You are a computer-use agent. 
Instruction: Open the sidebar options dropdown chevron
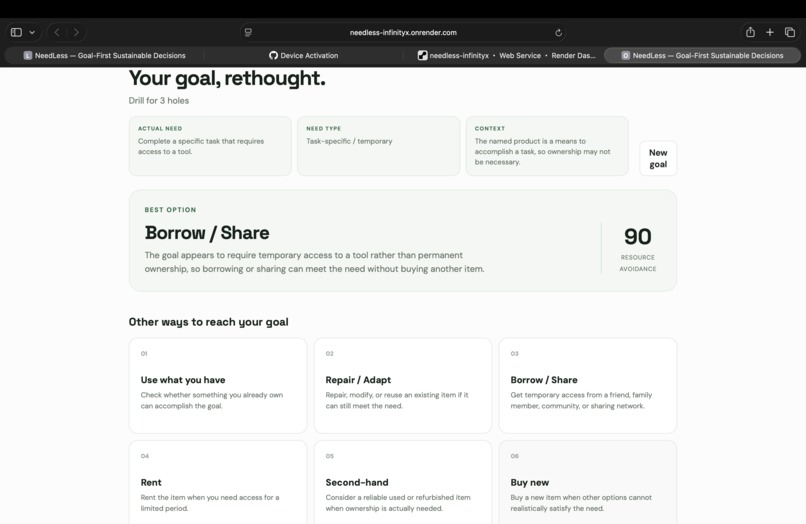[x=32, y=32]
